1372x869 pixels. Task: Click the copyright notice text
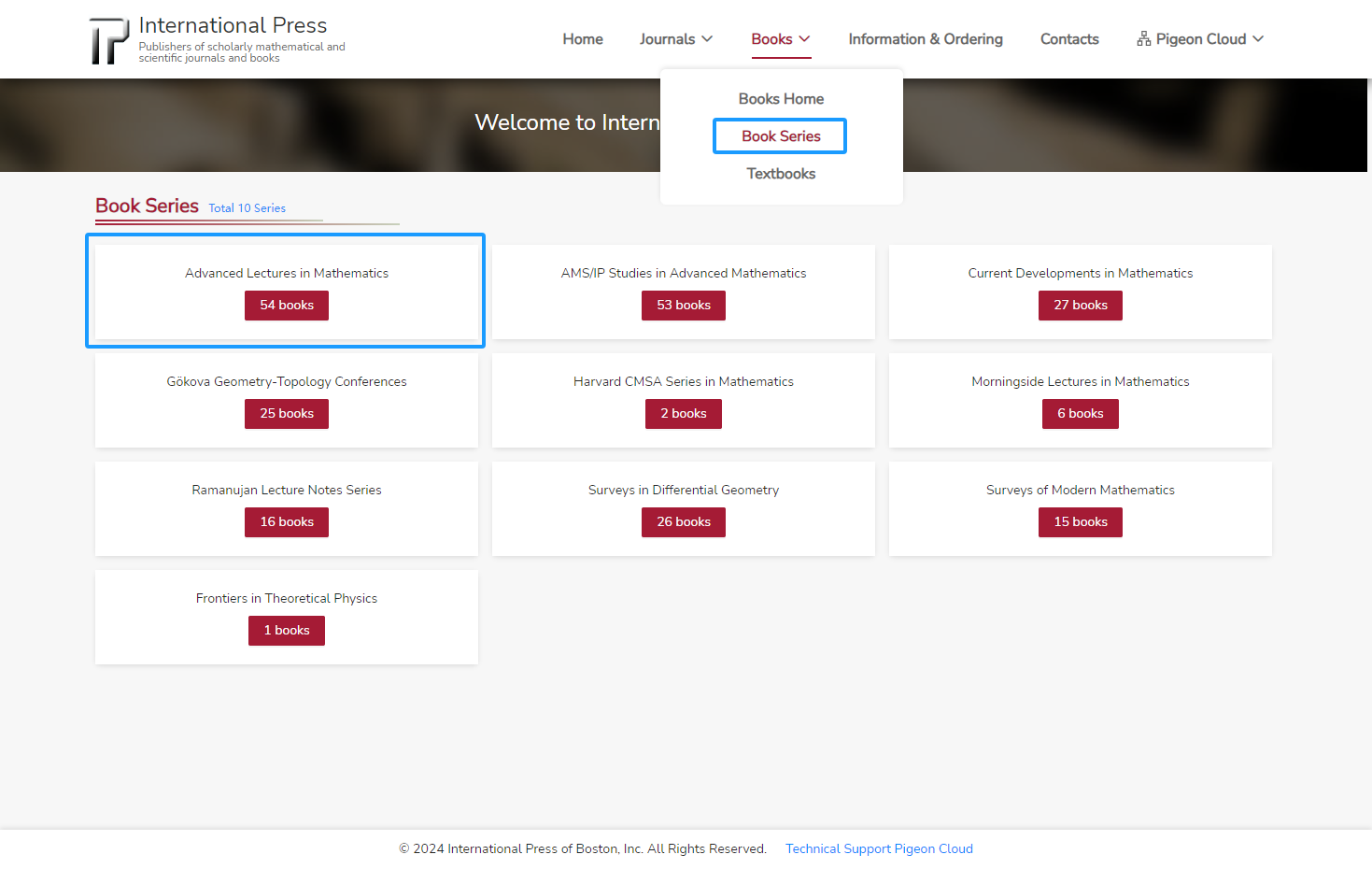click(583, 848)
